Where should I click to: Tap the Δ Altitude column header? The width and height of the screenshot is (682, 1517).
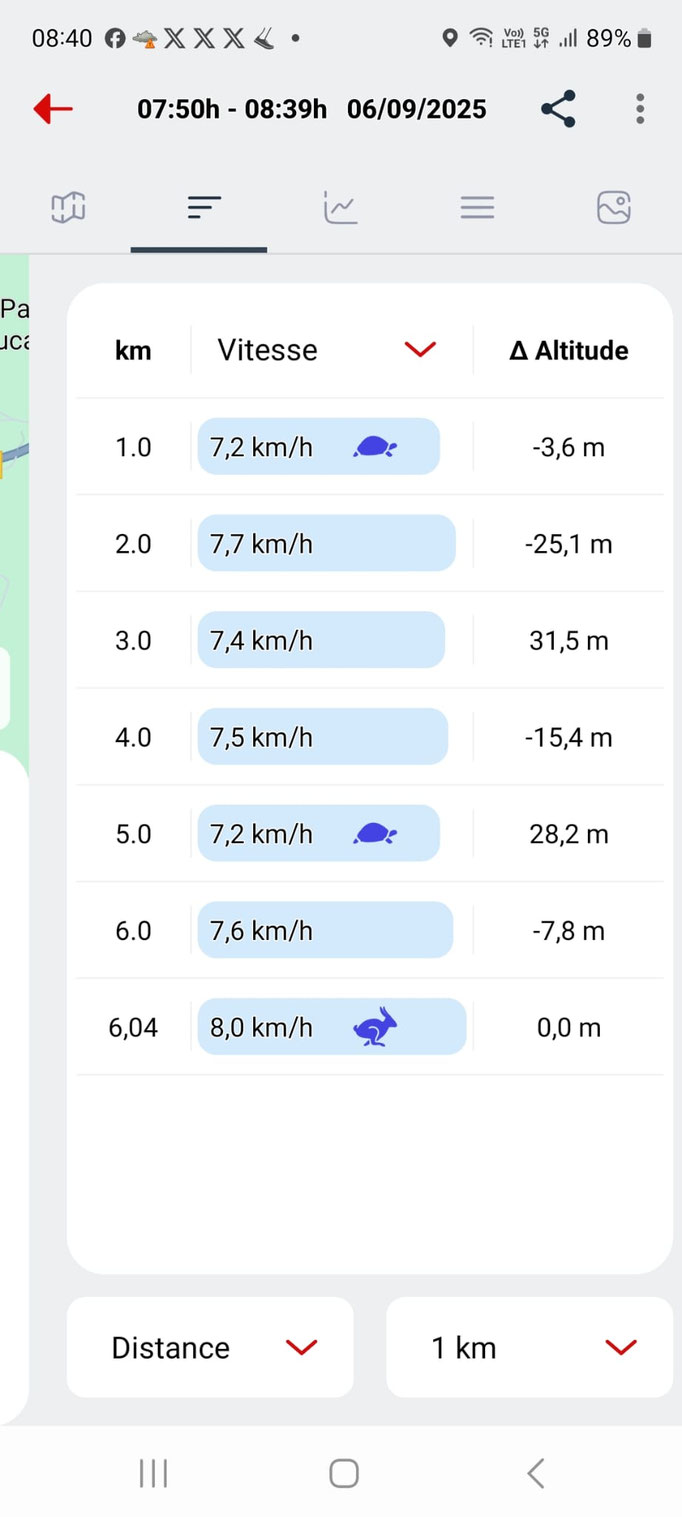pos(568,350)
